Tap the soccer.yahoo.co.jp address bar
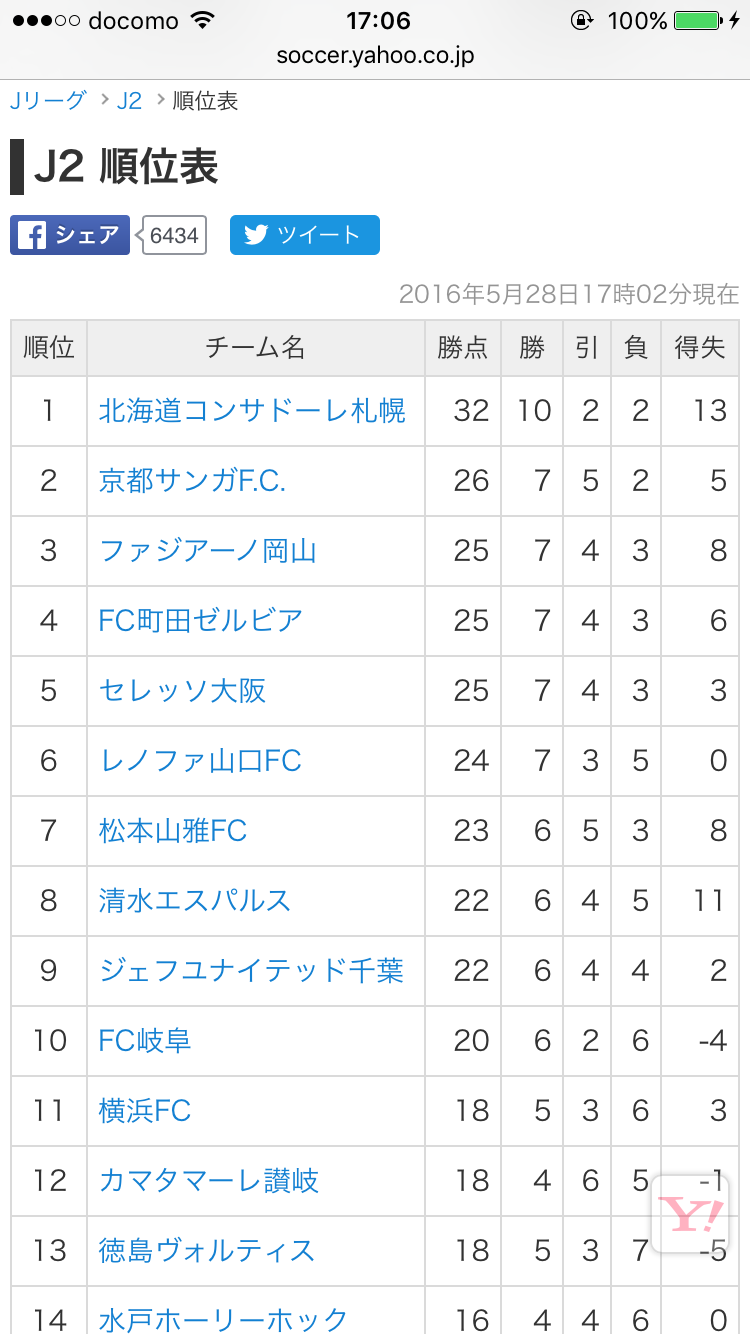 coord(375,55)
